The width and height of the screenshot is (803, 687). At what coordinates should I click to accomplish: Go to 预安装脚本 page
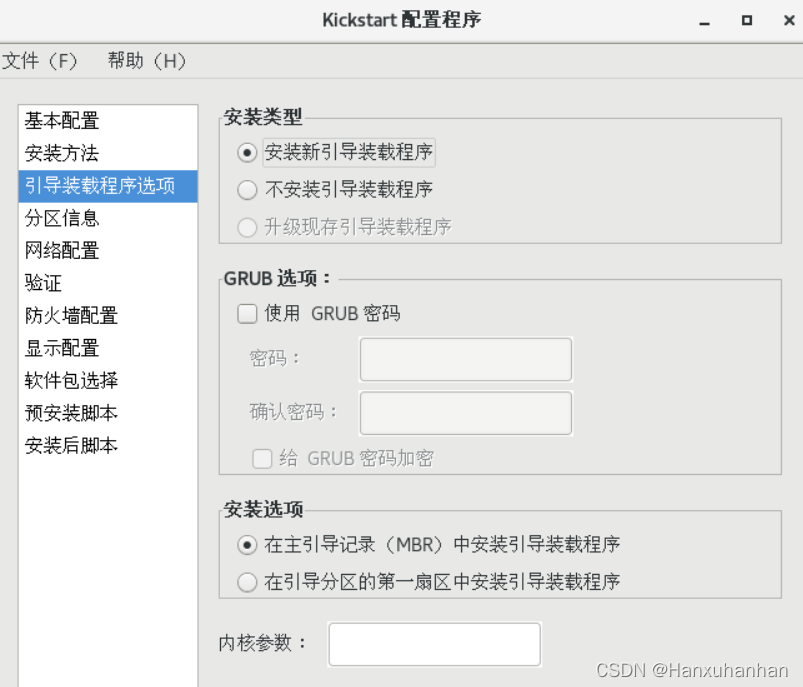point(71,413)
